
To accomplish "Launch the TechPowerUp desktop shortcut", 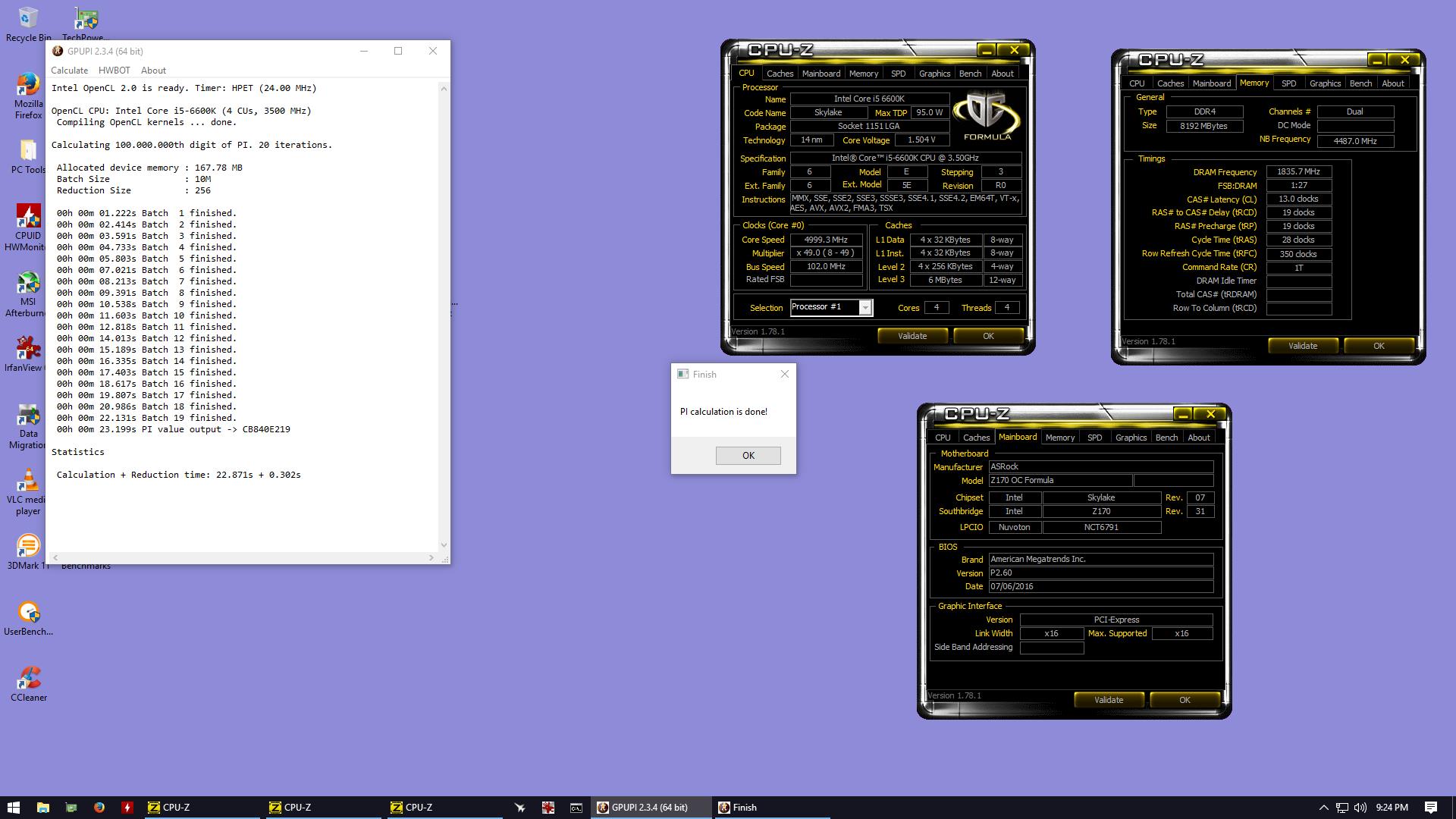I will (x=86, y=24).
